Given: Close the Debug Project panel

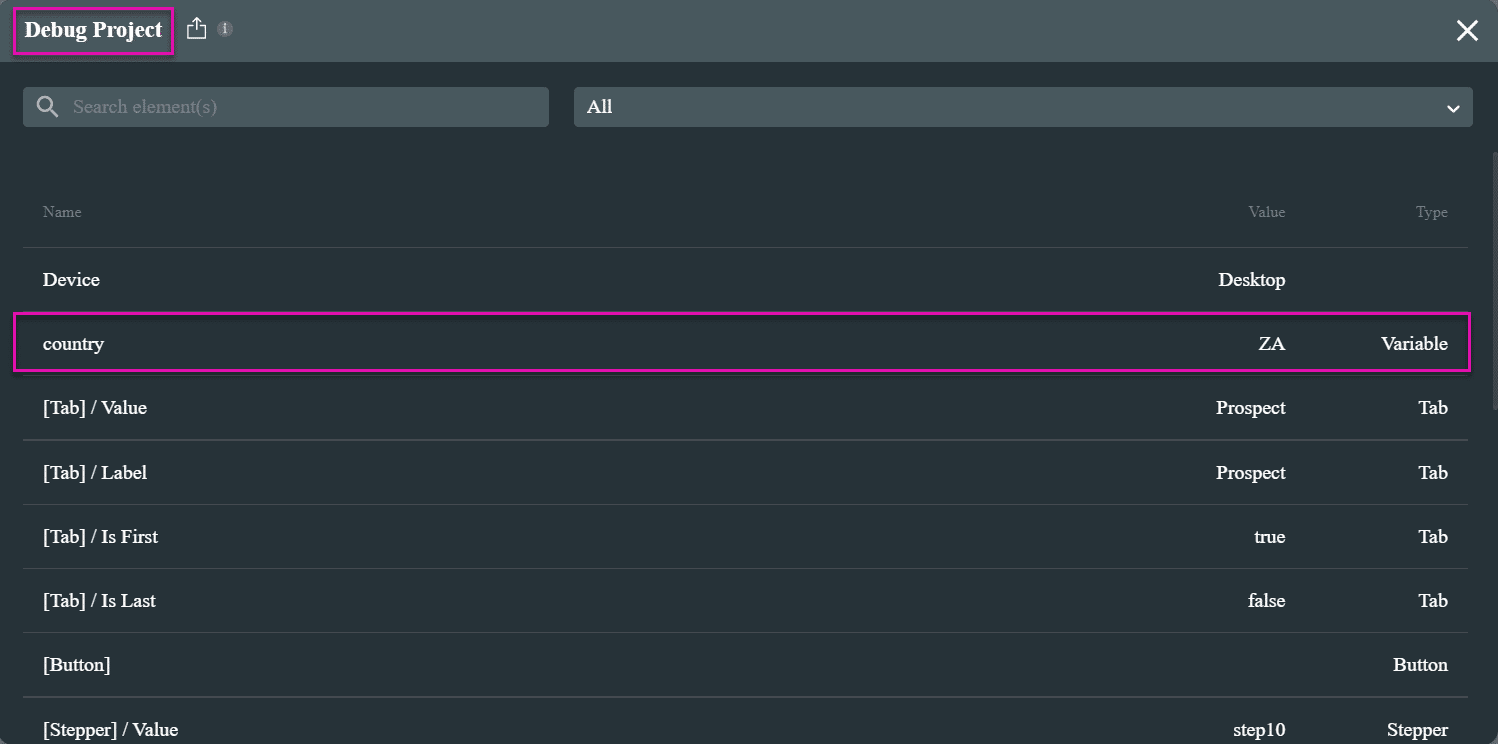Looking at the screenshot, I should (x=1466, y=31).
